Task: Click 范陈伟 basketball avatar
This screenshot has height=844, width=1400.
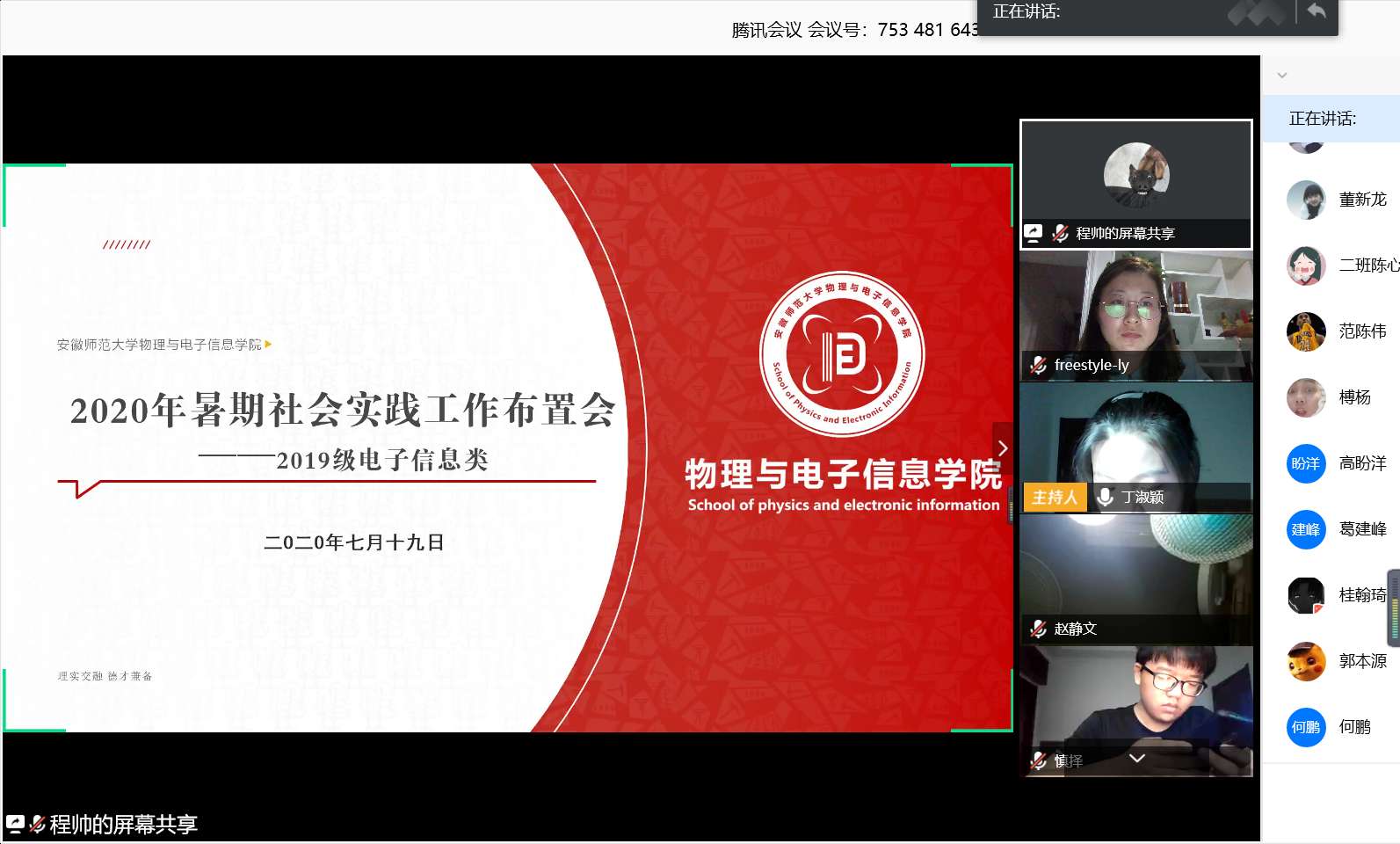Action: (1306, 331)
